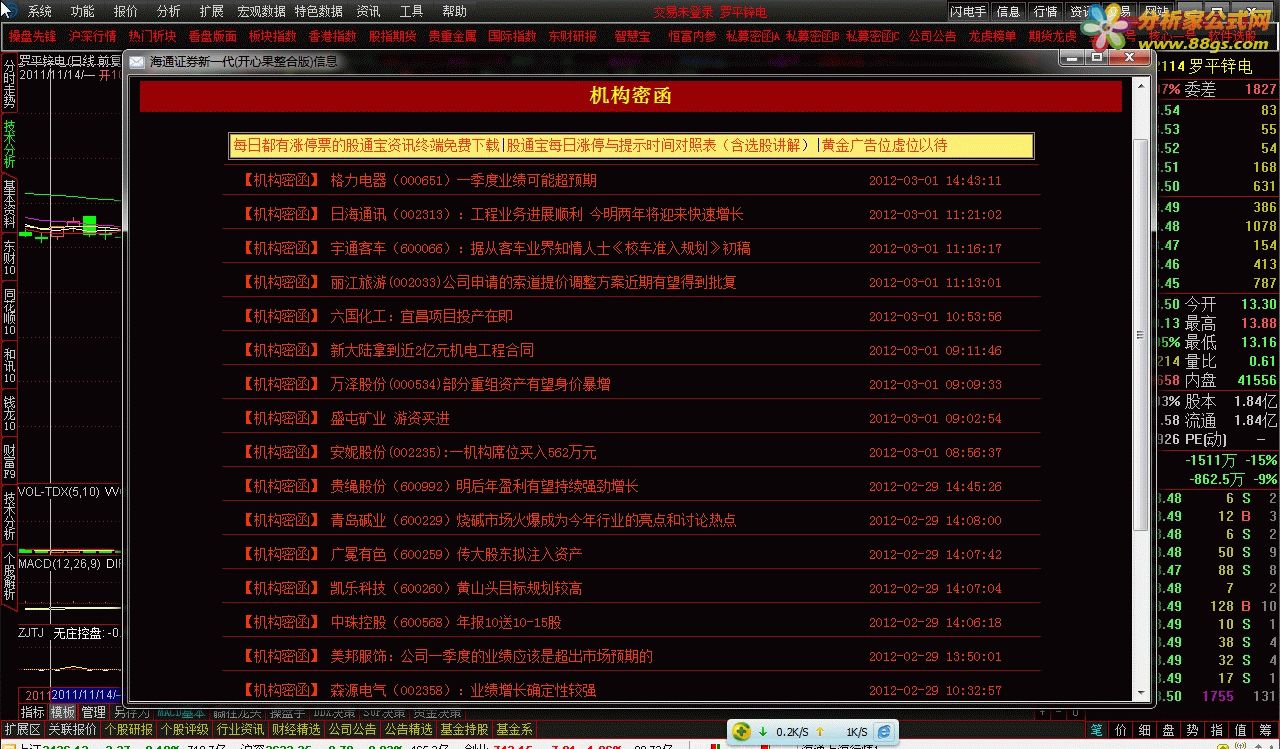Switch to 同花顺10 side tab
This screenshot has height=749, width=1280.
(9, 311)
